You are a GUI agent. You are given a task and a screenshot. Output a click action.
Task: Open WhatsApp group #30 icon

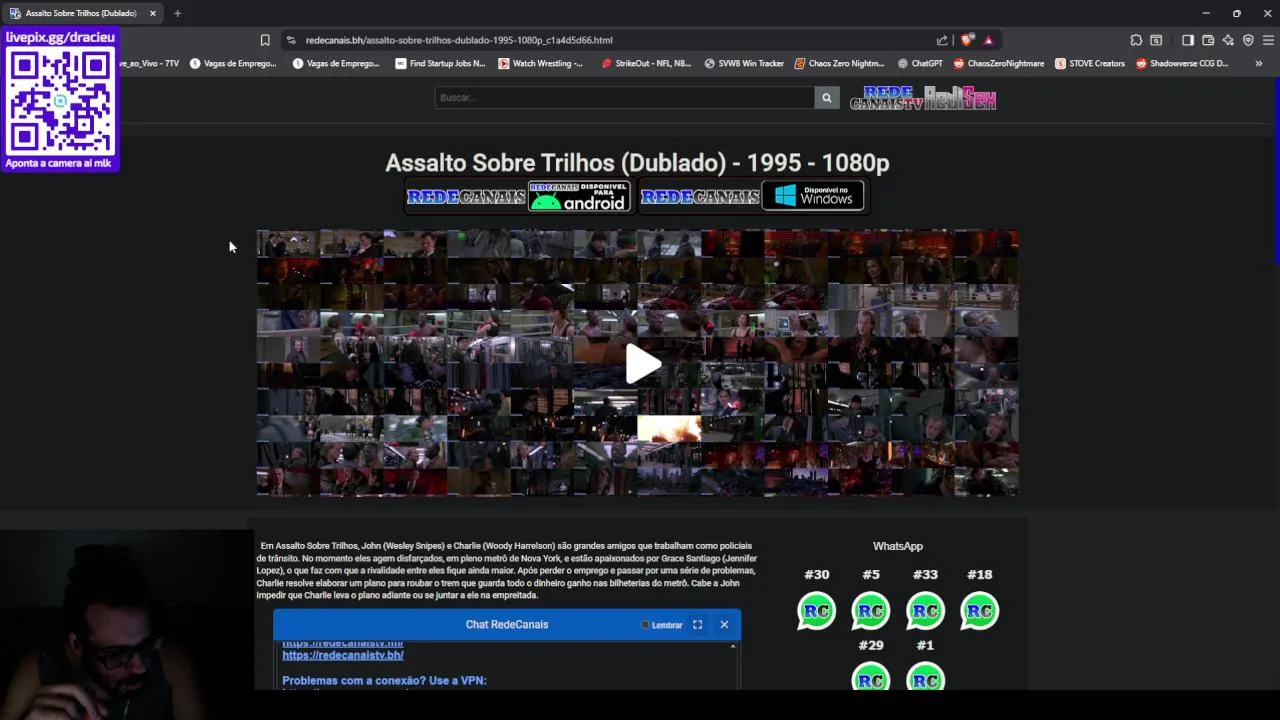pyautogui.click(x=816, y=611)
